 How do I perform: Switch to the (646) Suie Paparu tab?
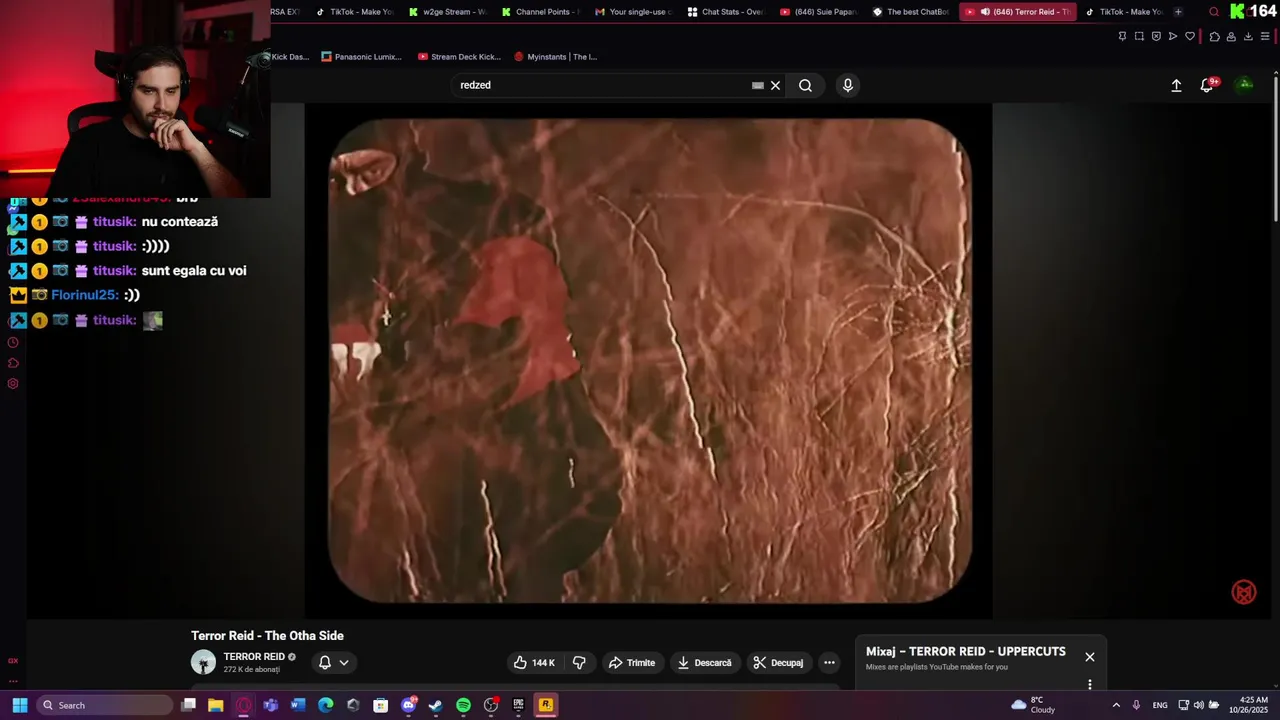click(819, 12)
